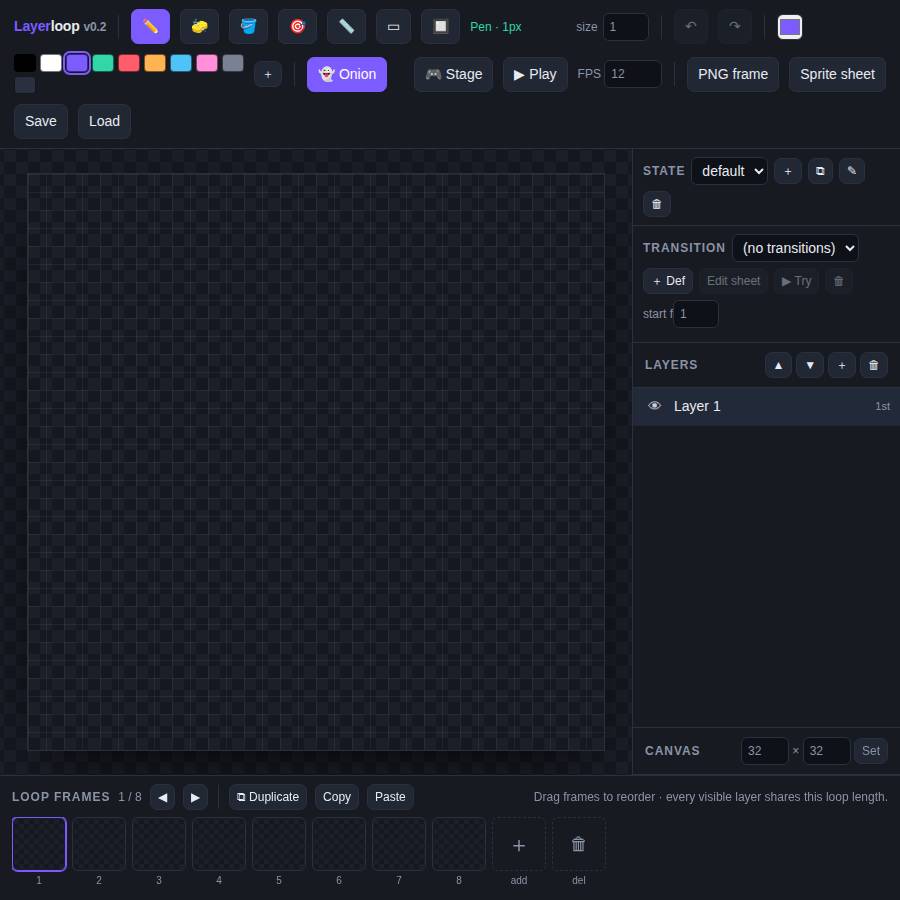Go to next loop frame
The width and height of the screenshot is (900, 900).
click(195, 797)
